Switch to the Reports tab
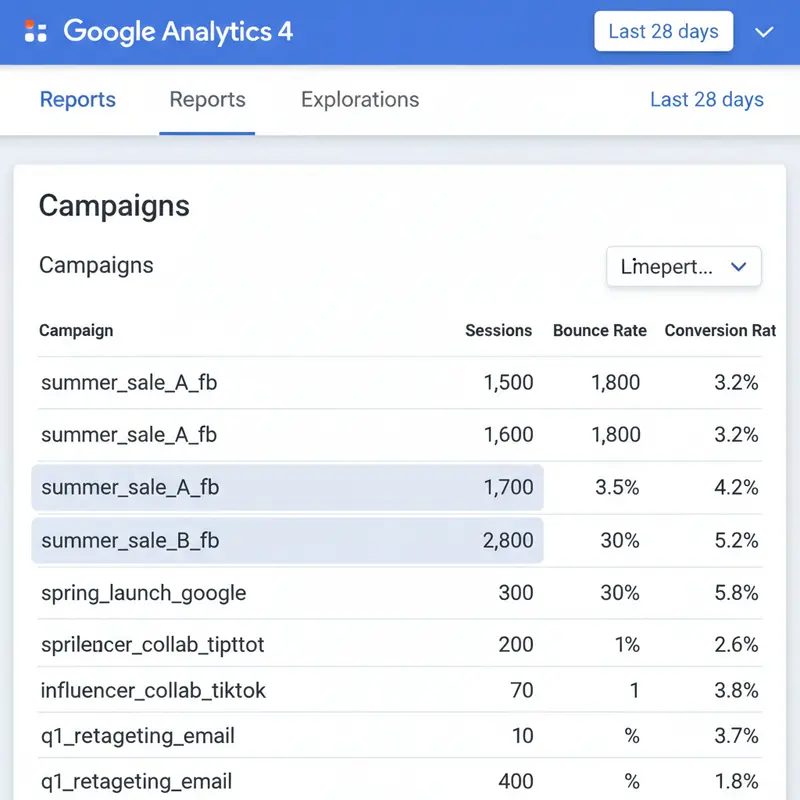Viewport: 800px width, 800px height. [x=207, y=100]
